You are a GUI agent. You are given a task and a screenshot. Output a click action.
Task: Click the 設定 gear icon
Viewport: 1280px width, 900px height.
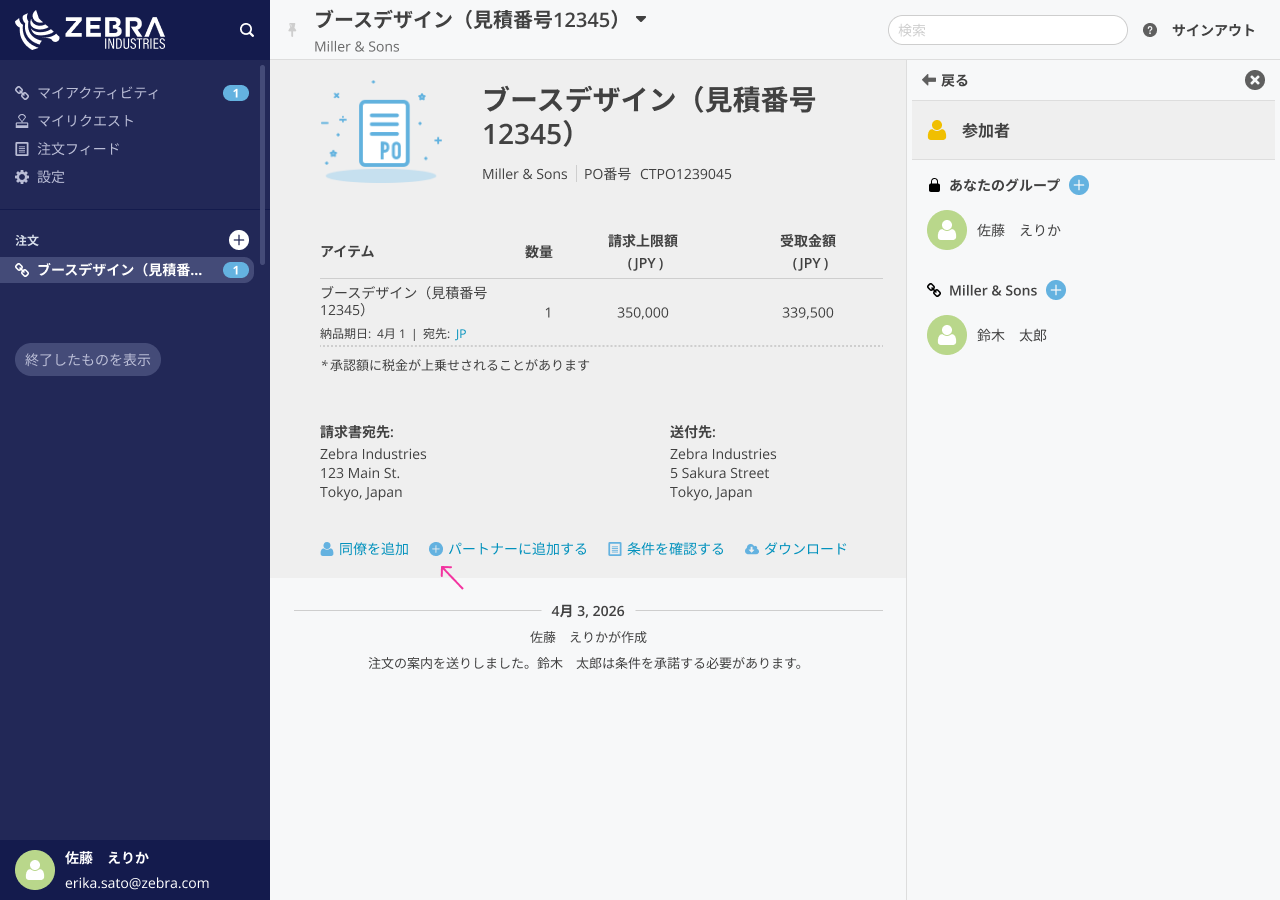[x=22, y=177]
